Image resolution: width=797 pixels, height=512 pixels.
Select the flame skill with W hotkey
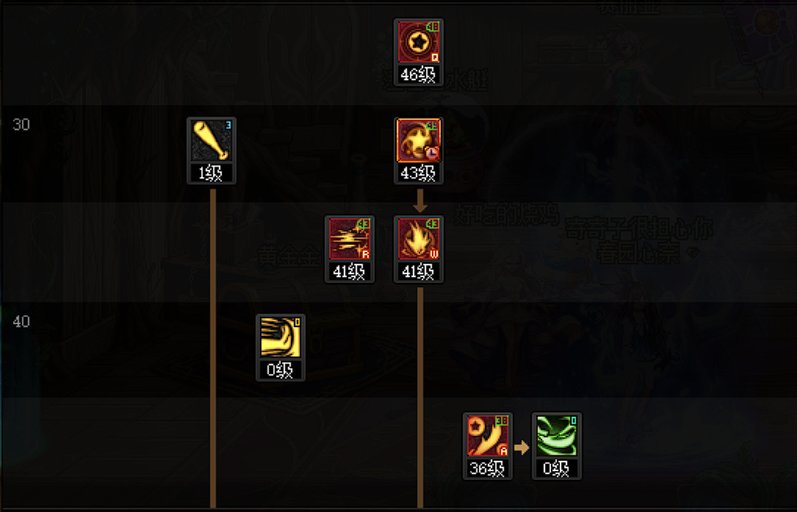[x=418, y=239]
